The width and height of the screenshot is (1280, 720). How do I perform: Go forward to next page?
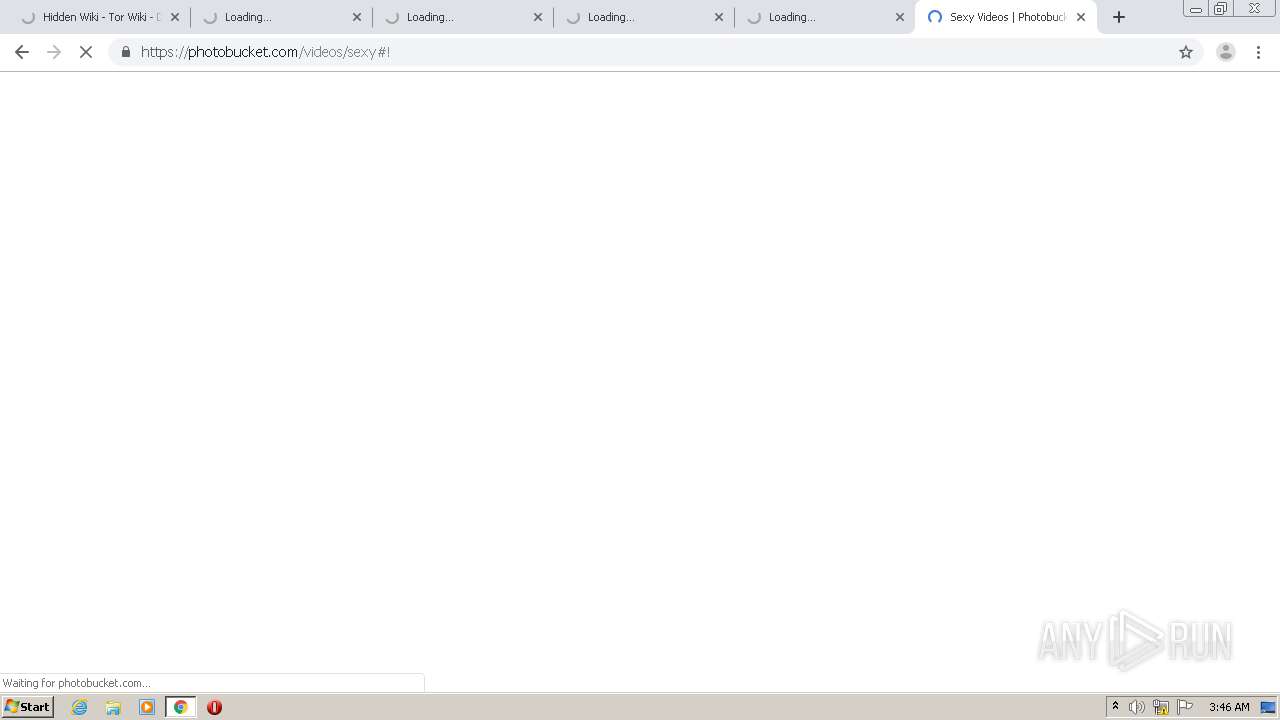(54, 52)
